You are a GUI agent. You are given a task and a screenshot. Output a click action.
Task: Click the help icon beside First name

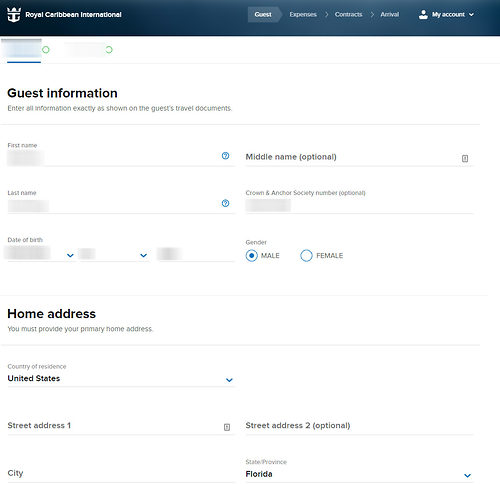pos(225,156)
